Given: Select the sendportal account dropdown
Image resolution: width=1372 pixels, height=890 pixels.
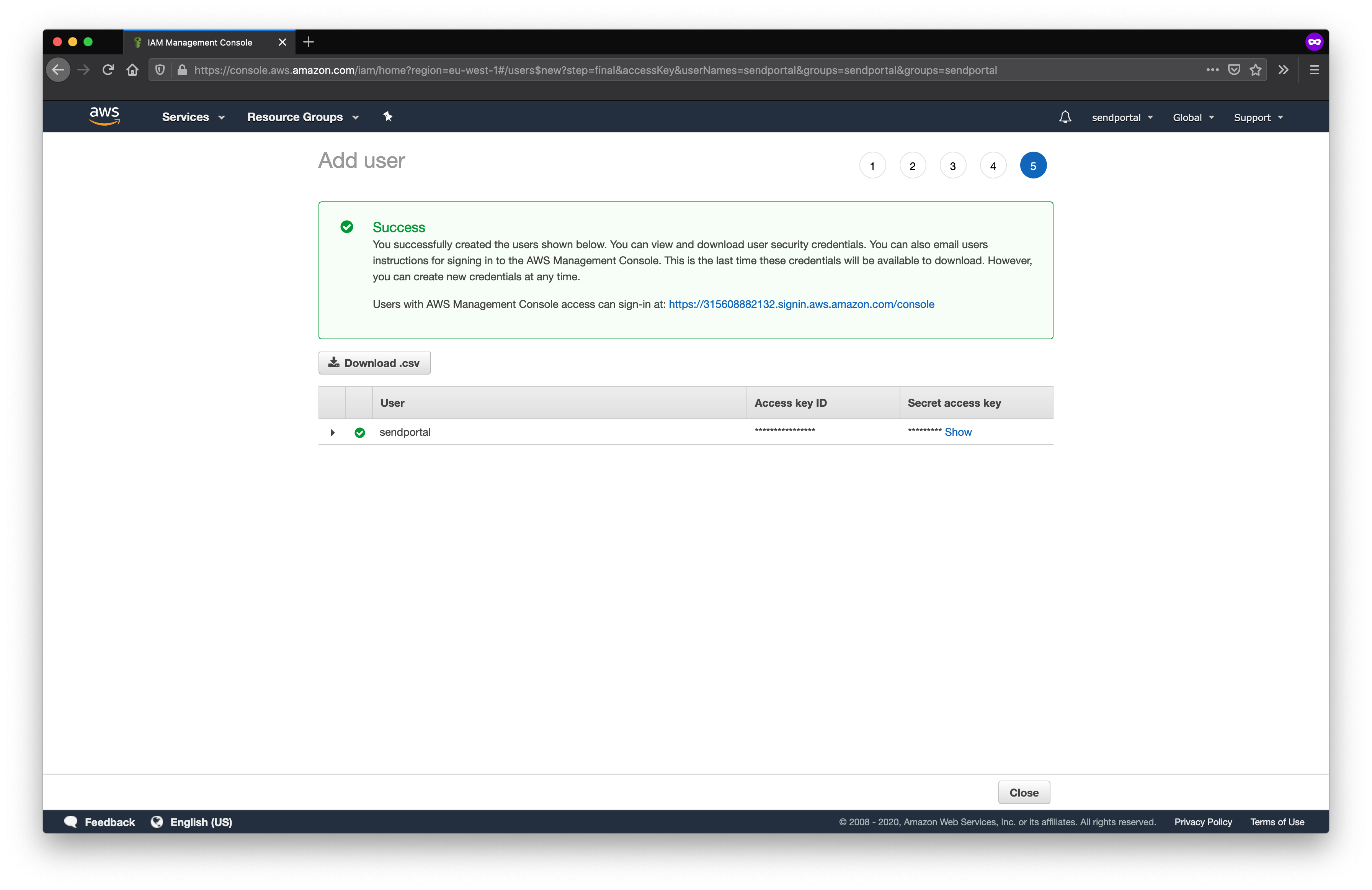Looking at the screenshot, I should click(1120, 117).
